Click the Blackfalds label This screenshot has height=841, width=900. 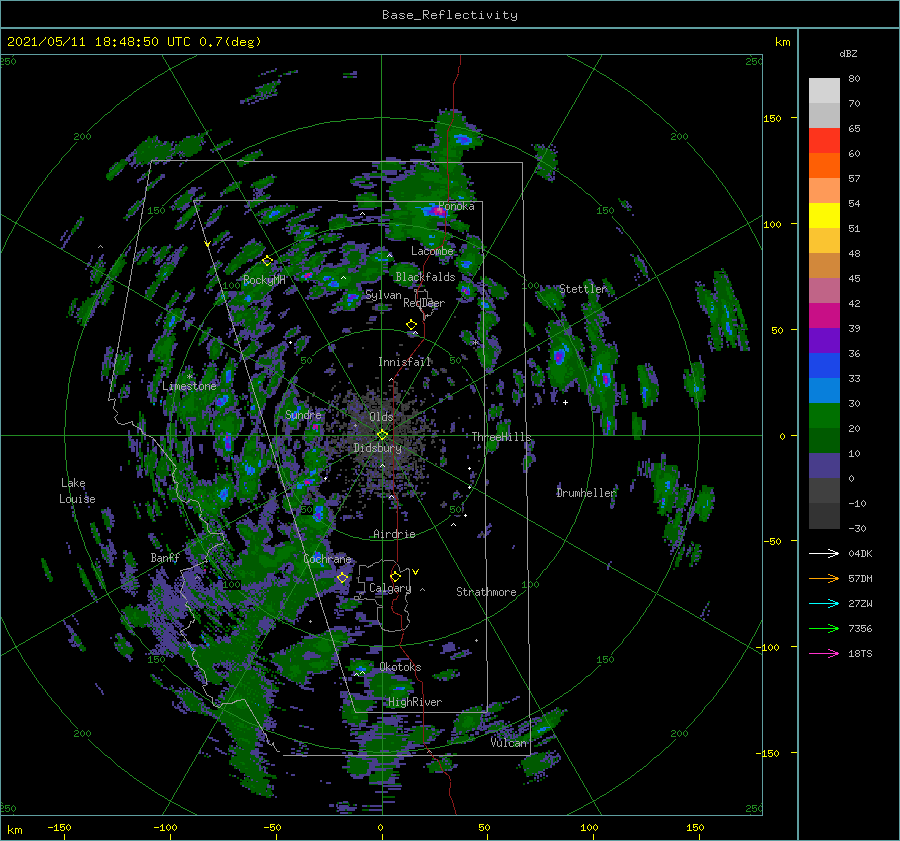425,277
